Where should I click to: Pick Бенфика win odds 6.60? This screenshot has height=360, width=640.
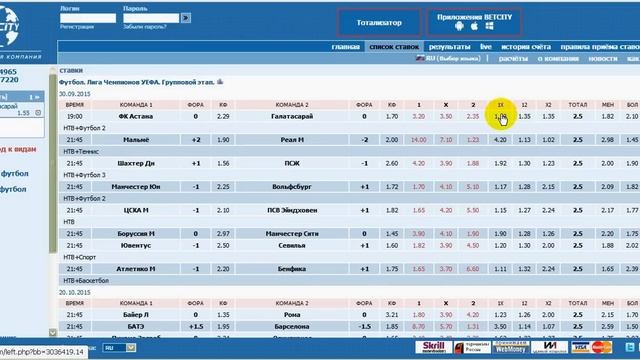tap(473, 269)
